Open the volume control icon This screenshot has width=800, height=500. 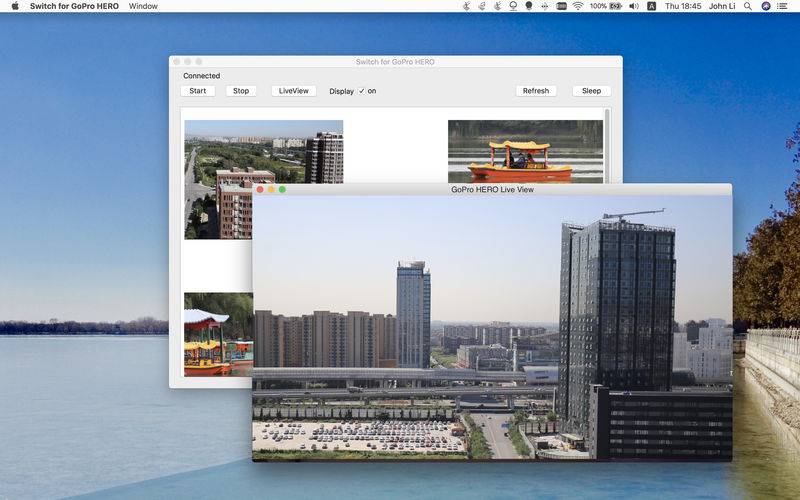[x=634, y=6]
